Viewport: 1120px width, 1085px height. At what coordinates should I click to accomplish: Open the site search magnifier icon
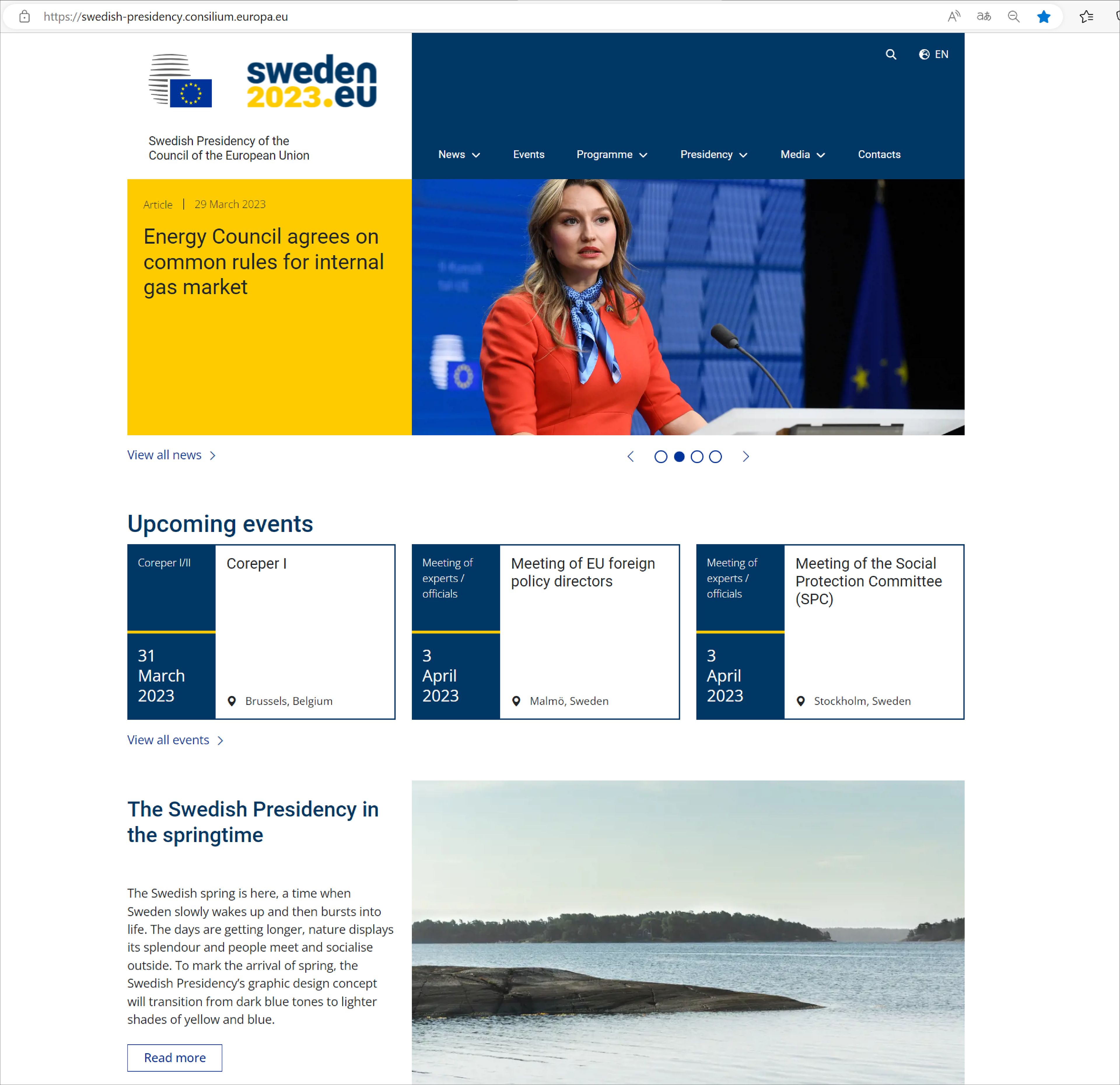[x=891, y=54]
